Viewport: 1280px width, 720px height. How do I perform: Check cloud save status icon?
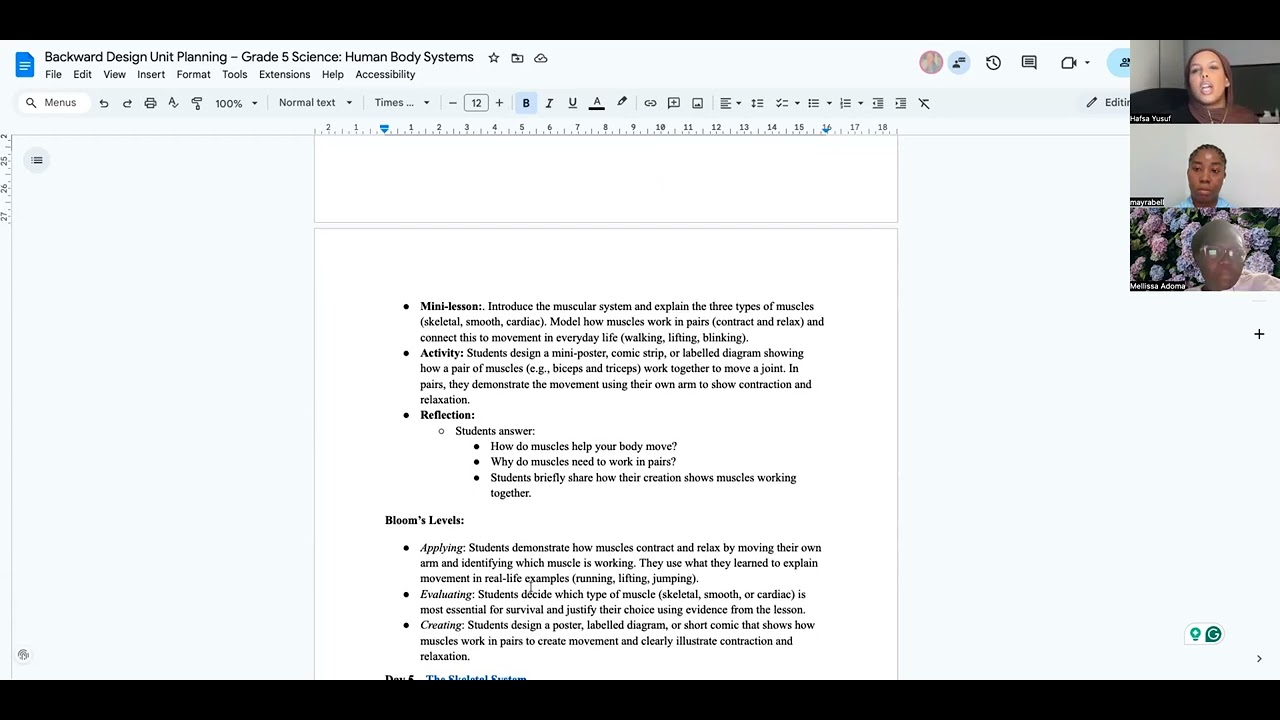tap(541, 58)
